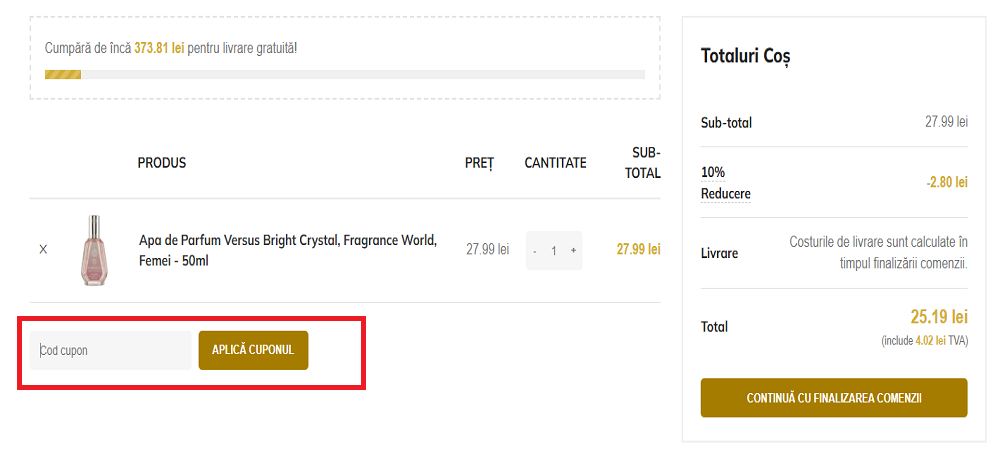The width and height of the screenshot is (1000, 450).
Task: Increase quantity with the plus button
Action: pyautogui.click(x=573, y=251)
